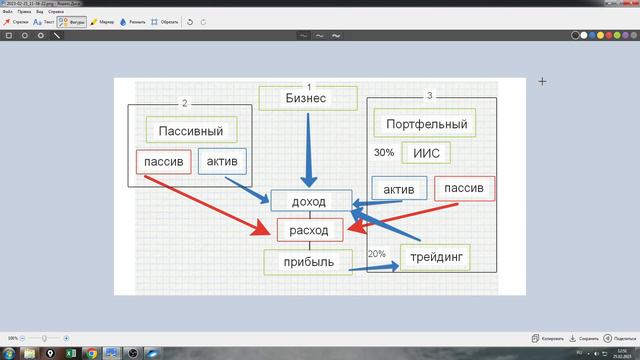The height and width of the screenshot is (360, 640).
Task: Click the расход box in the diagram
Action: click(310, 230)
